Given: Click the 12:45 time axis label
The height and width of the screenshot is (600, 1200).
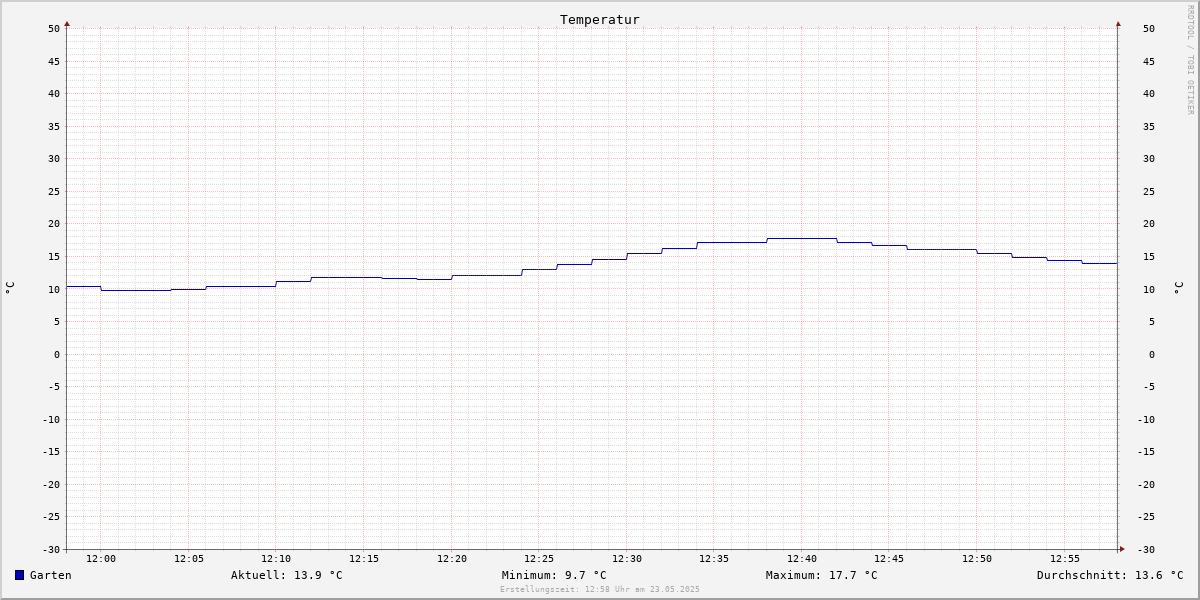Looking at the screenshot, I should coord(889,559).
